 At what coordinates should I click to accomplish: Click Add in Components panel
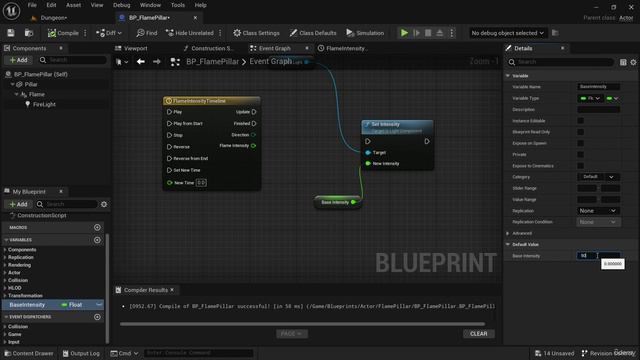tap(18, 60)
